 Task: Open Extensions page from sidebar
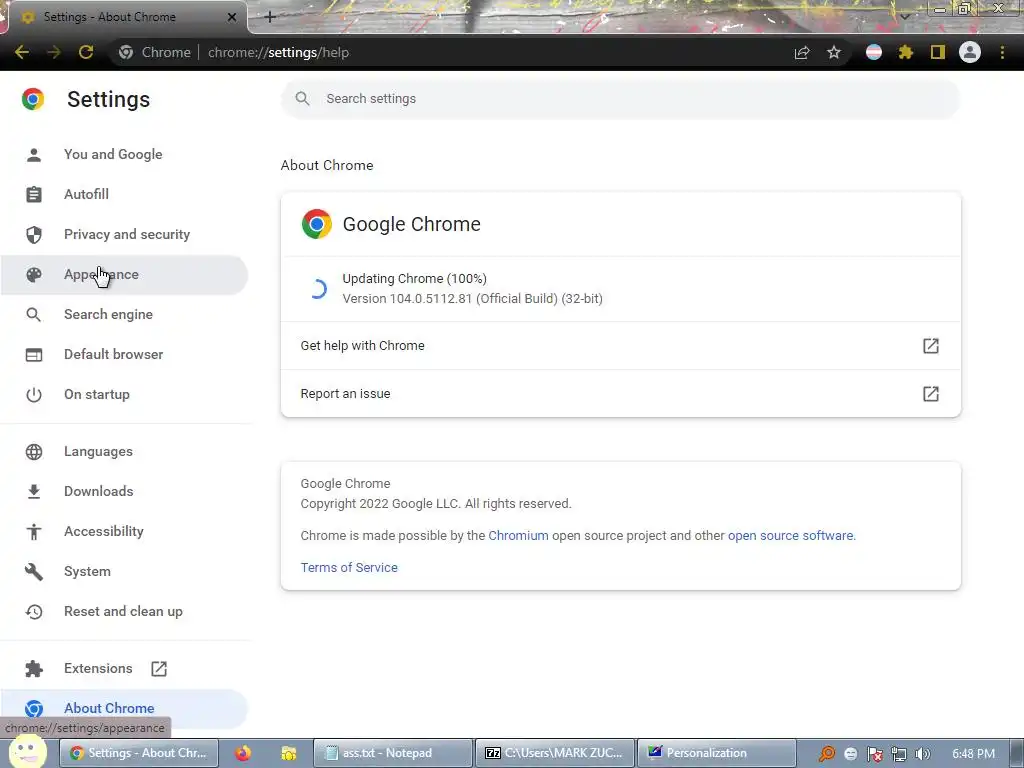[124, 668]
